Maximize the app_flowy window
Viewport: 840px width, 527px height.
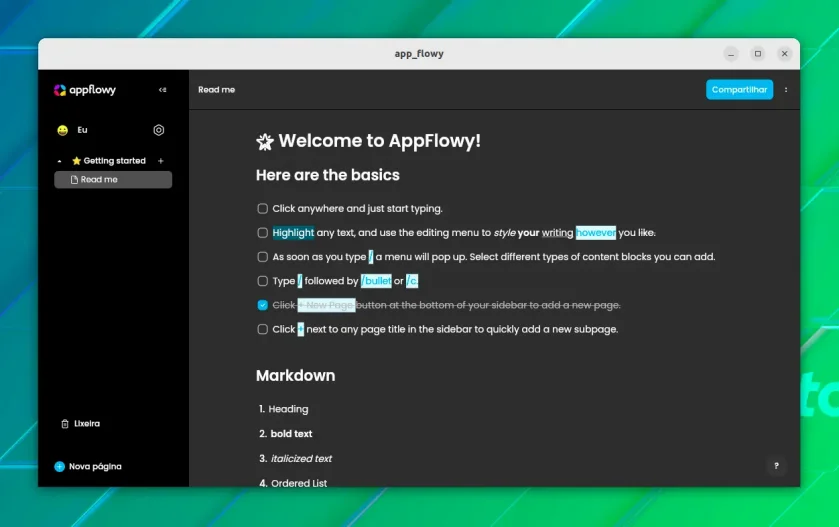(x=758, y=54)
